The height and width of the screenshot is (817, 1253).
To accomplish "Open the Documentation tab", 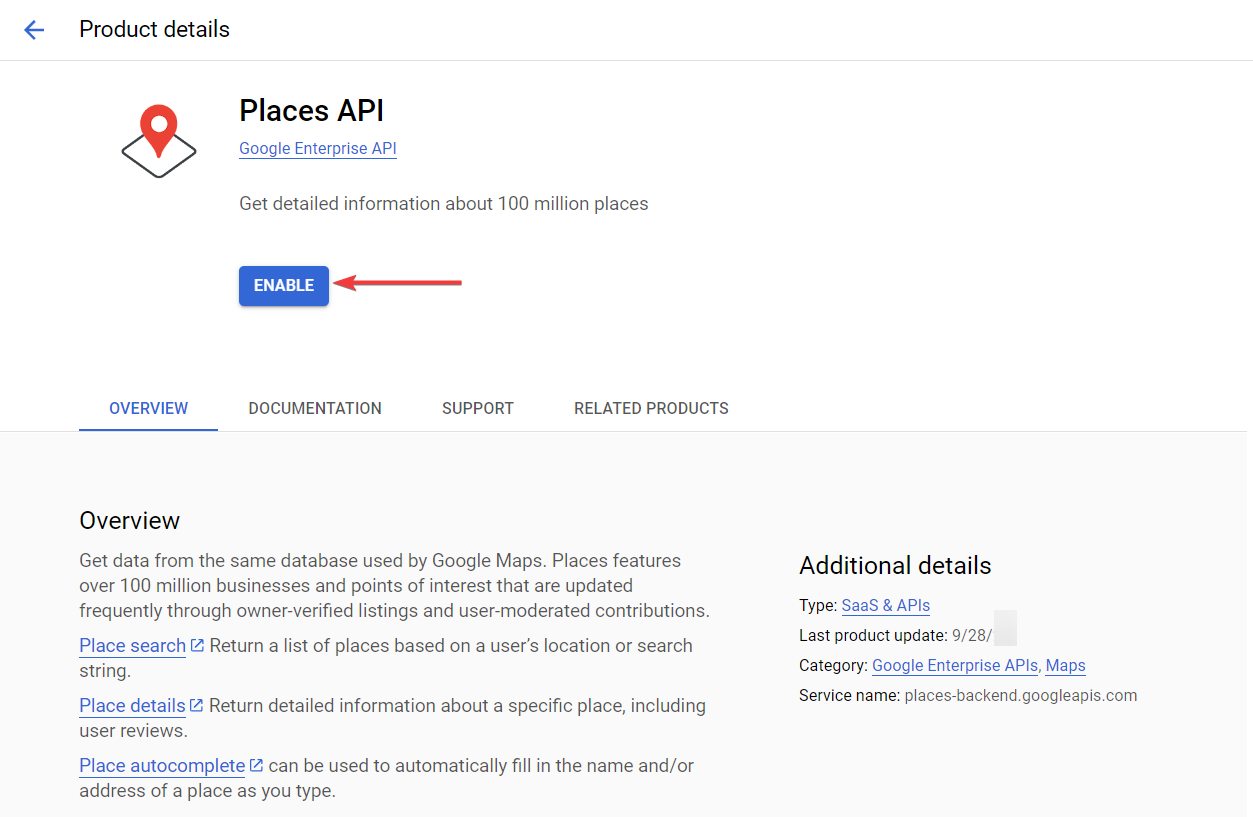I will click(x=315, y=408).
